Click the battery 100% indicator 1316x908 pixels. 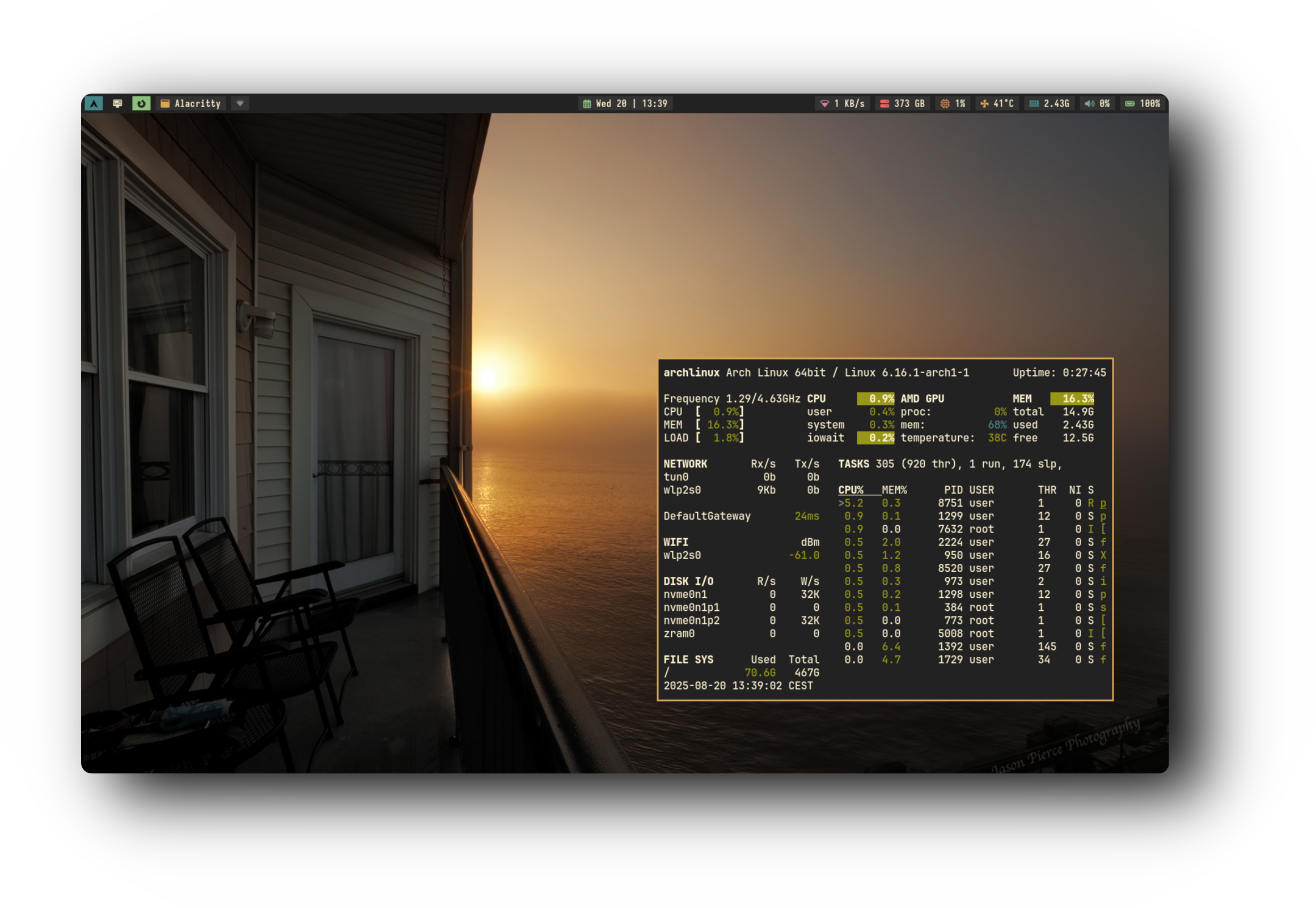(1142, 104)
